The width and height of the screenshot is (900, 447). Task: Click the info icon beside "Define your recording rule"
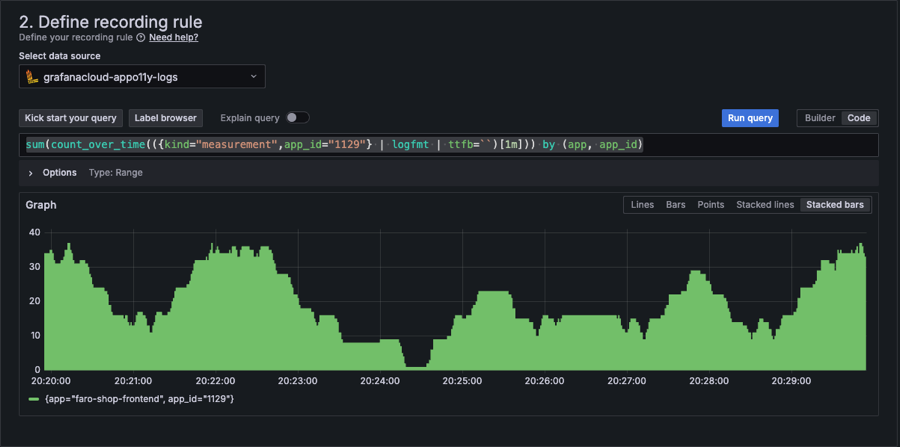coord(141,37)
